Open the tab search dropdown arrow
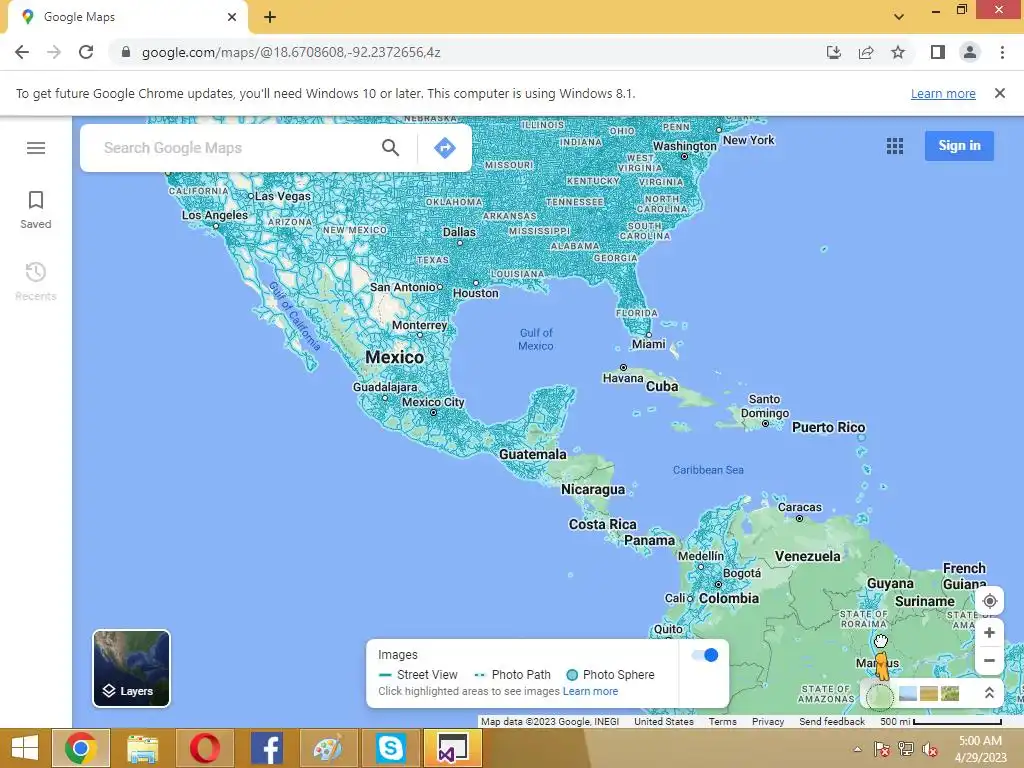Viewport: 1024px width, 768px height. point(899,17)
